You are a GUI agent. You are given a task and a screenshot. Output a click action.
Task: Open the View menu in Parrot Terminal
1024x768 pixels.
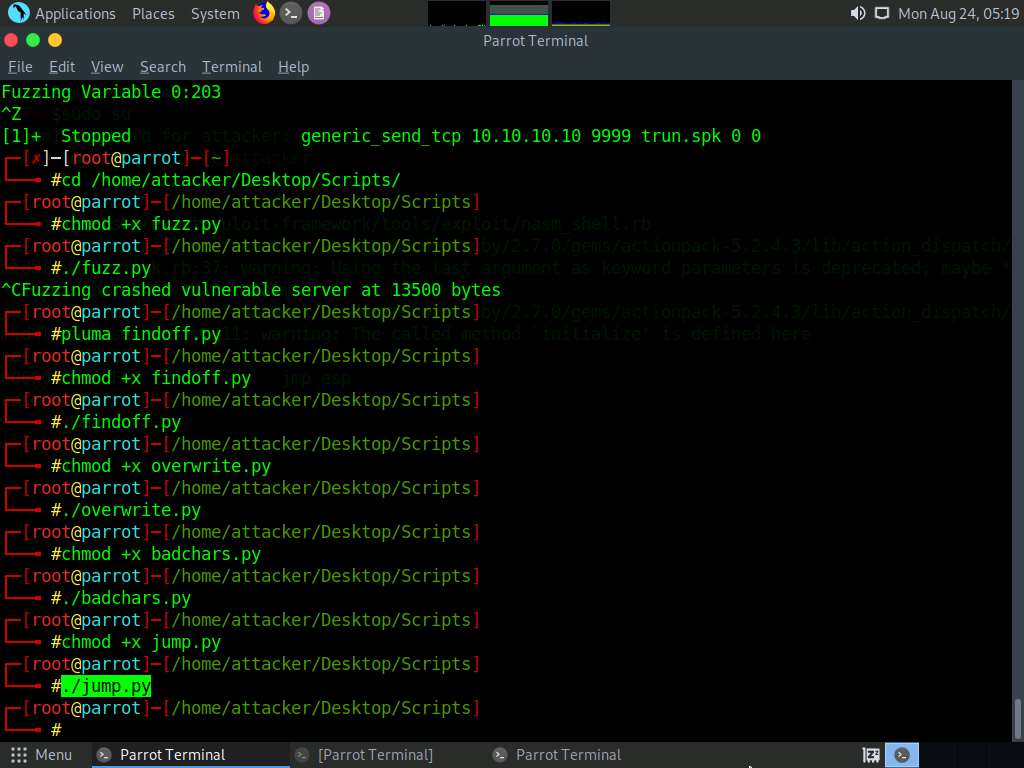(107, 67)
